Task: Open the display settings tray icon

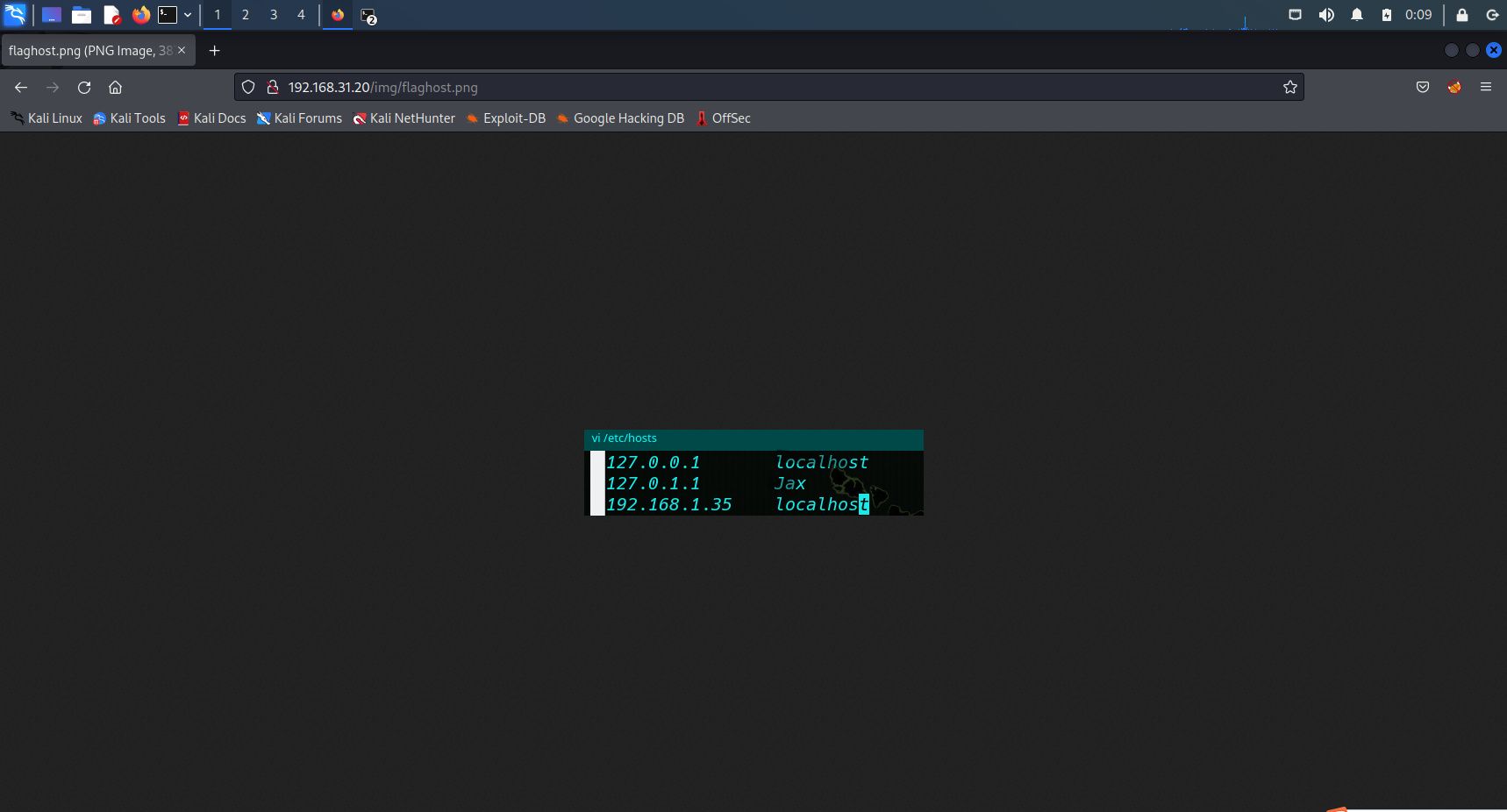Action: click(x=1295, y=15)
